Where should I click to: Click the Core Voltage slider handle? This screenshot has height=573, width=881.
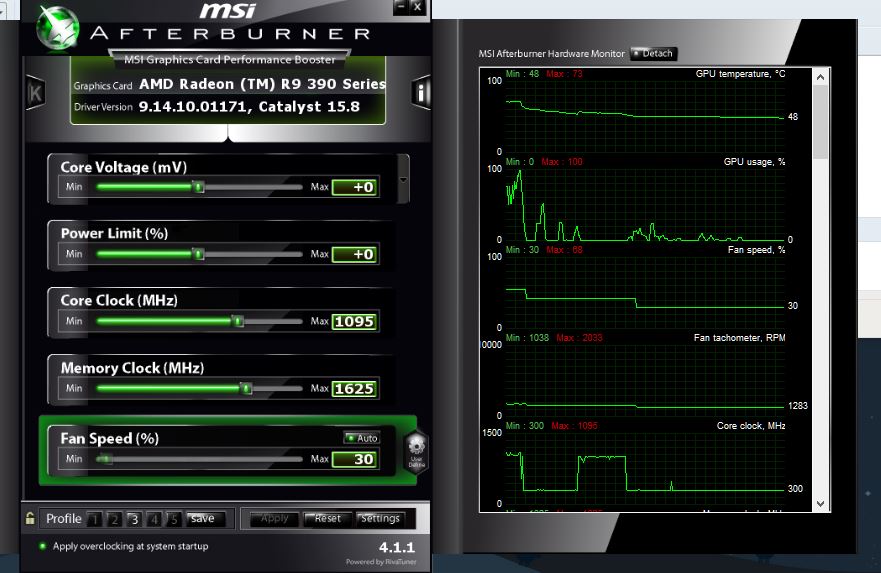pos(198,187)
